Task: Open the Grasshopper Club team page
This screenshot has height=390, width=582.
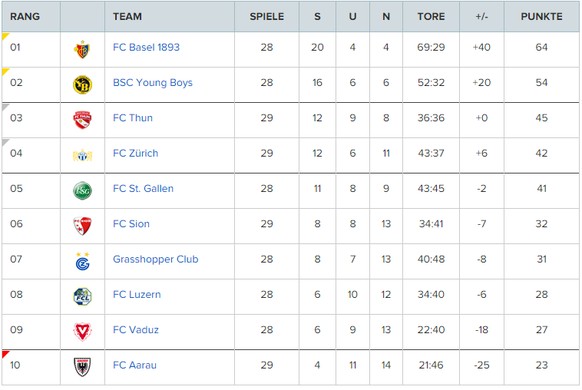Action: (x=156, y=259)
